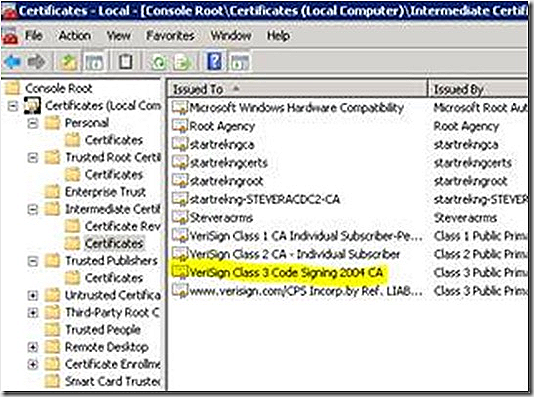Click certificate icon of Microsoft Windows Hardware Compatibility
This screenshot has width=534, height=397.
(x=180, y=108)
